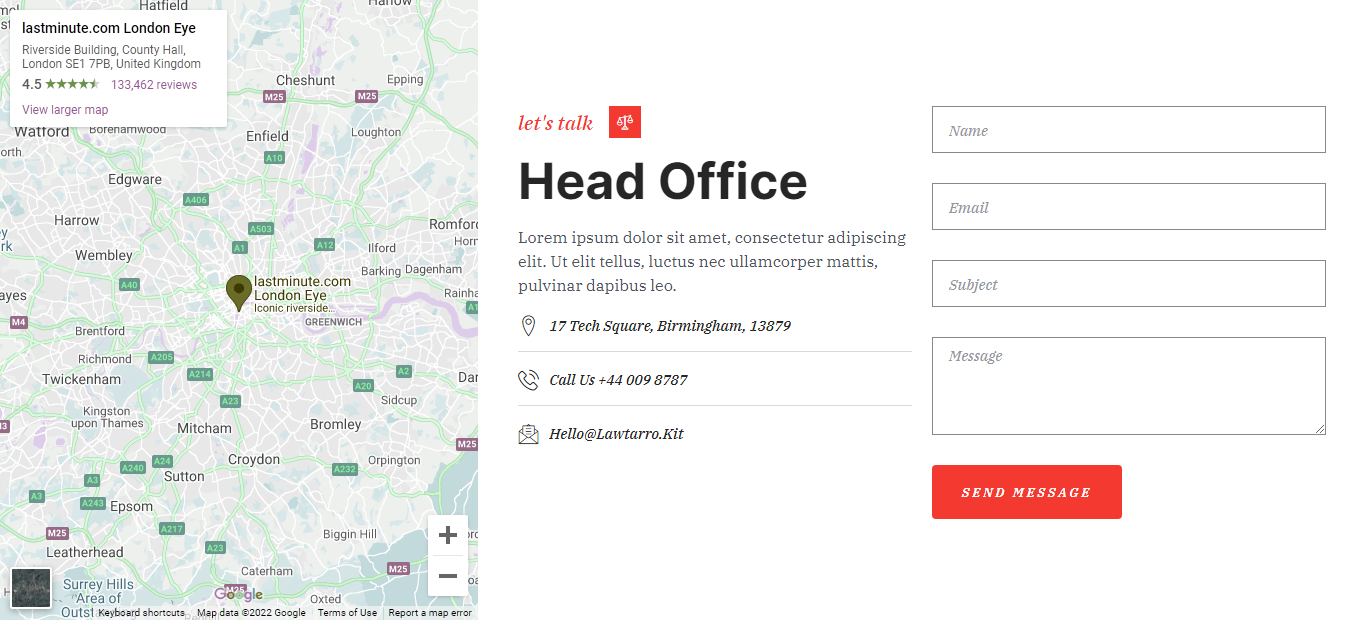Click Hello@Lawtarro.Kit email text
The image size is (1366, 625).
[x=616, y=434]
